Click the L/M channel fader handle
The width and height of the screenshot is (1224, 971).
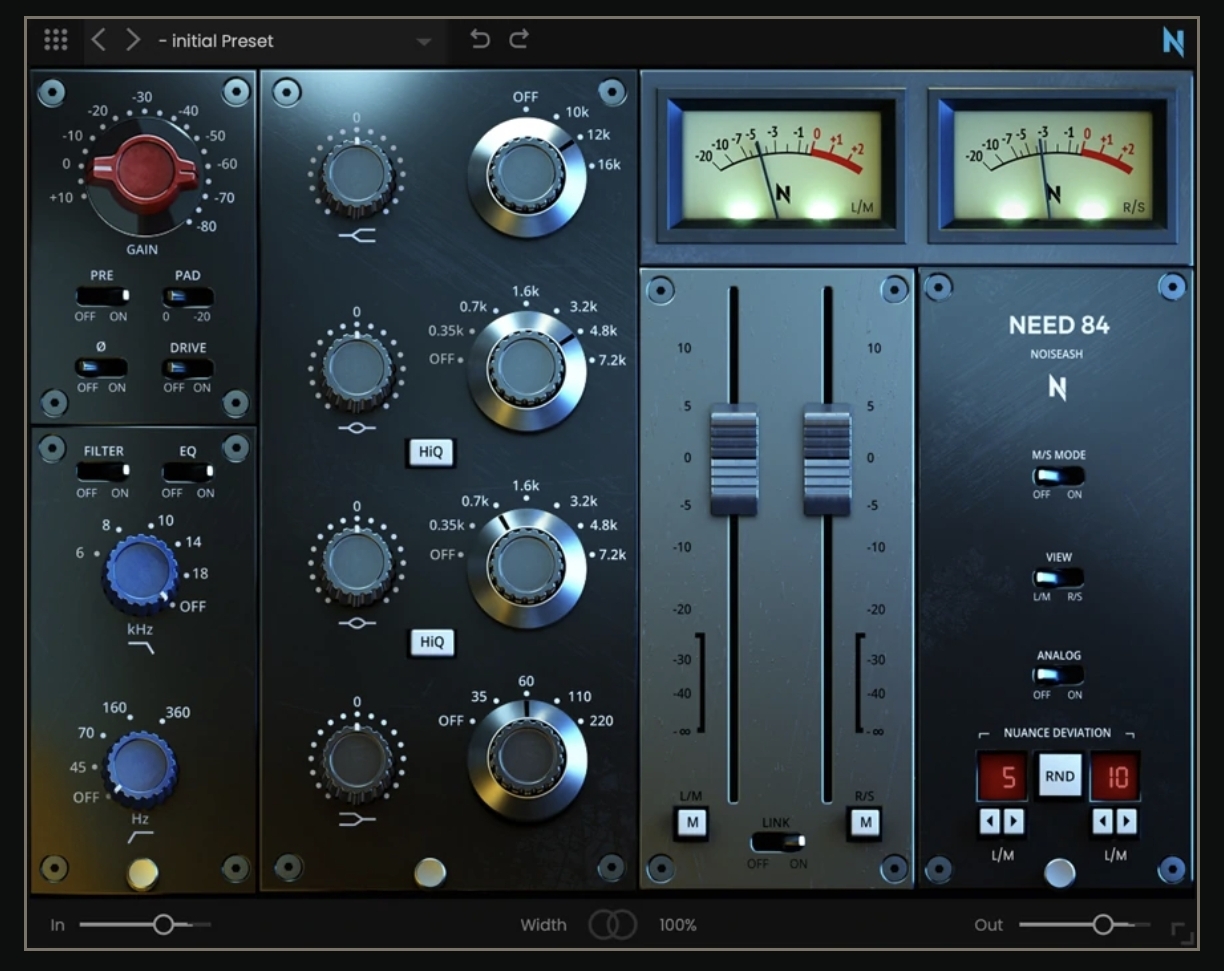pyautogui.click(x=734, y=460)
